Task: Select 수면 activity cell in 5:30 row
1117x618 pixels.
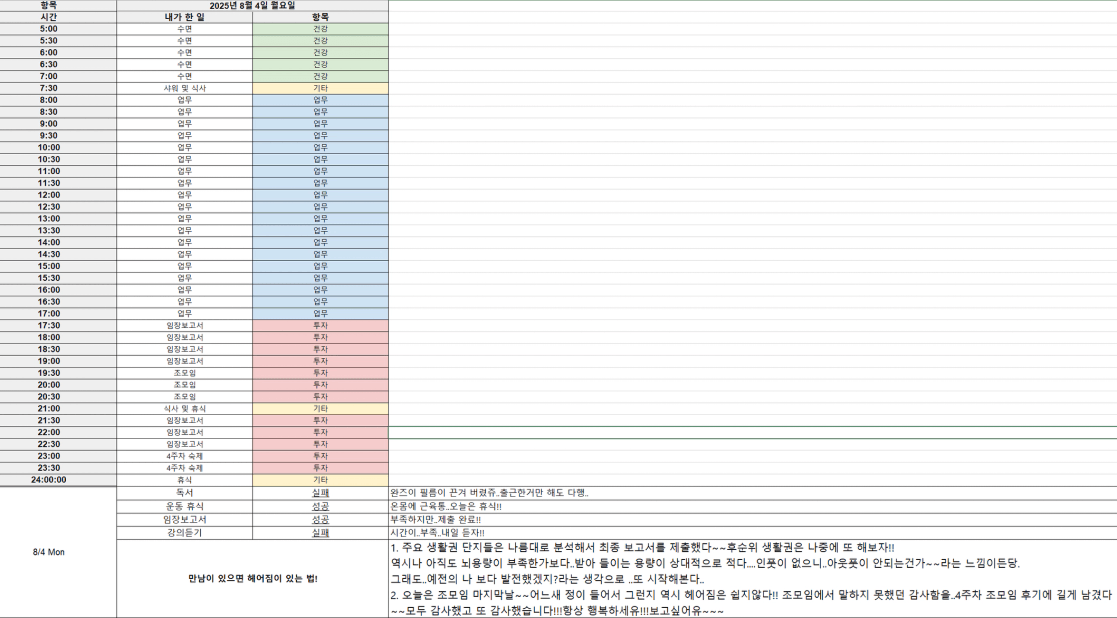Action: point(185,41)
